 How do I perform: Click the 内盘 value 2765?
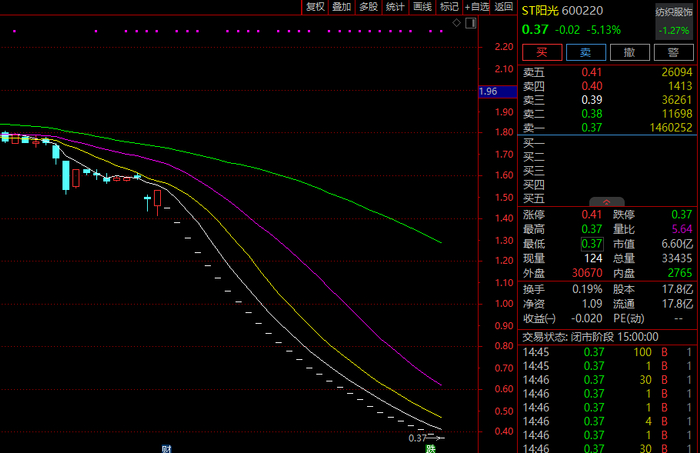[x=679, y=273]
